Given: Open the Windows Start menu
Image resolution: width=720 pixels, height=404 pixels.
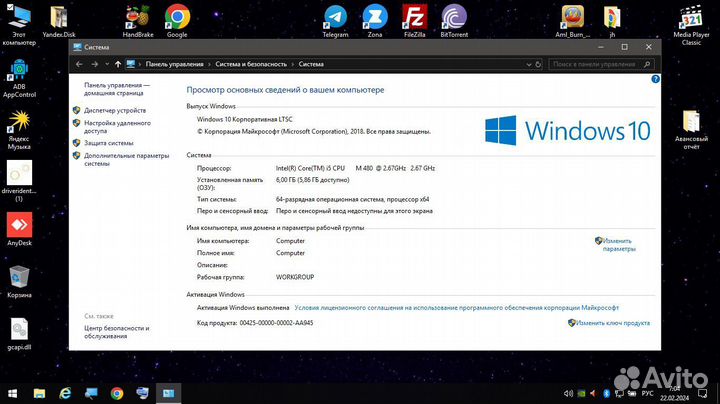Looking at the screenshot, I should click(x=13, y=393).
